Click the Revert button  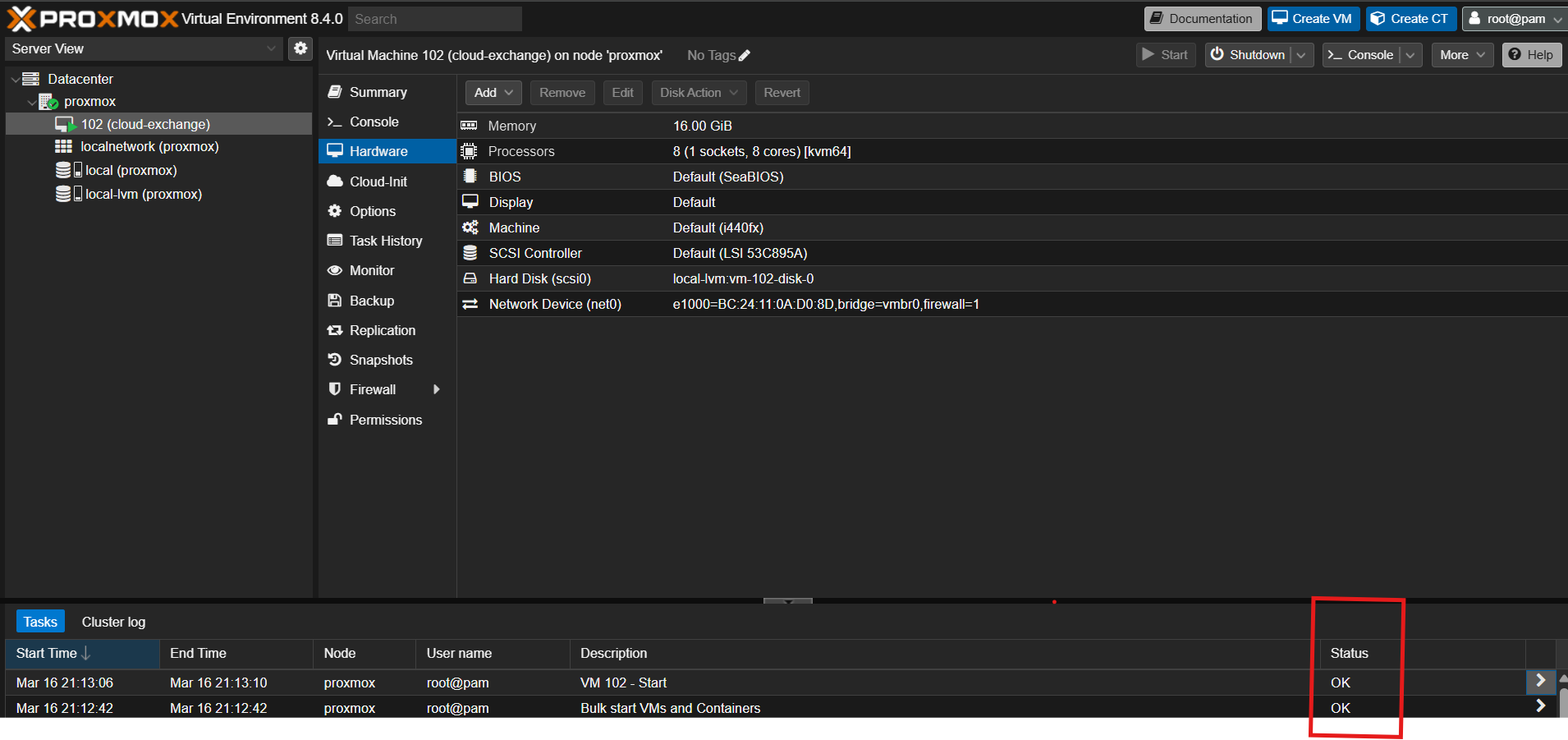782,93
